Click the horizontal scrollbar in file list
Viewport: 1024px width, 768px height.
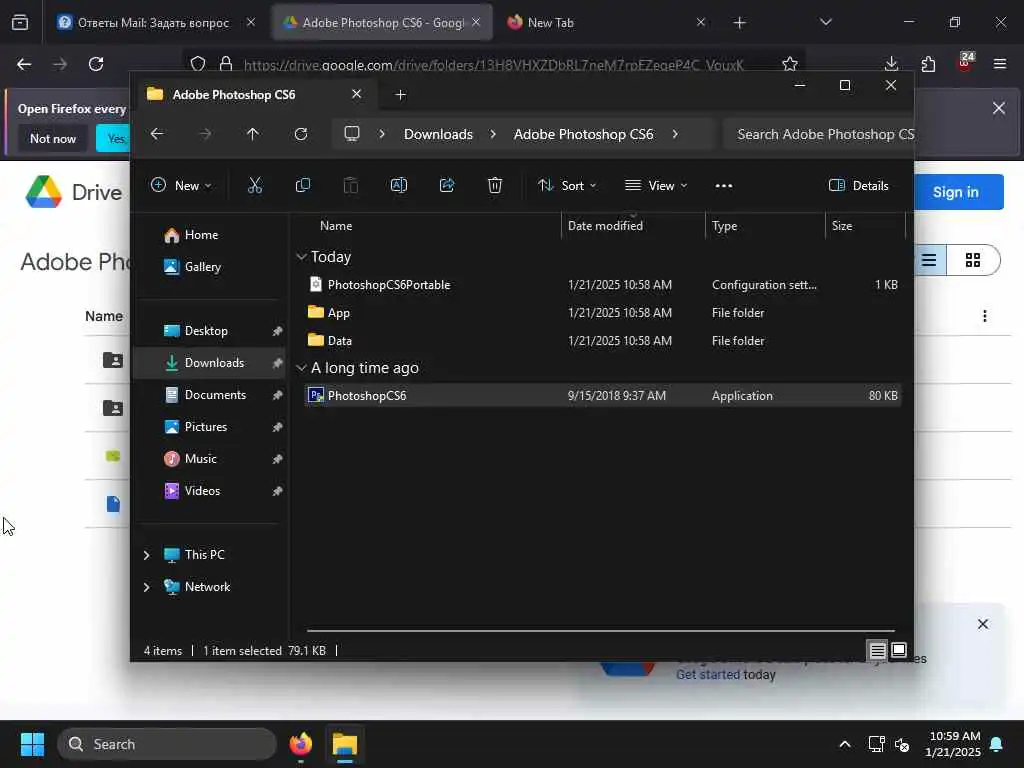(x=600, y=631)
